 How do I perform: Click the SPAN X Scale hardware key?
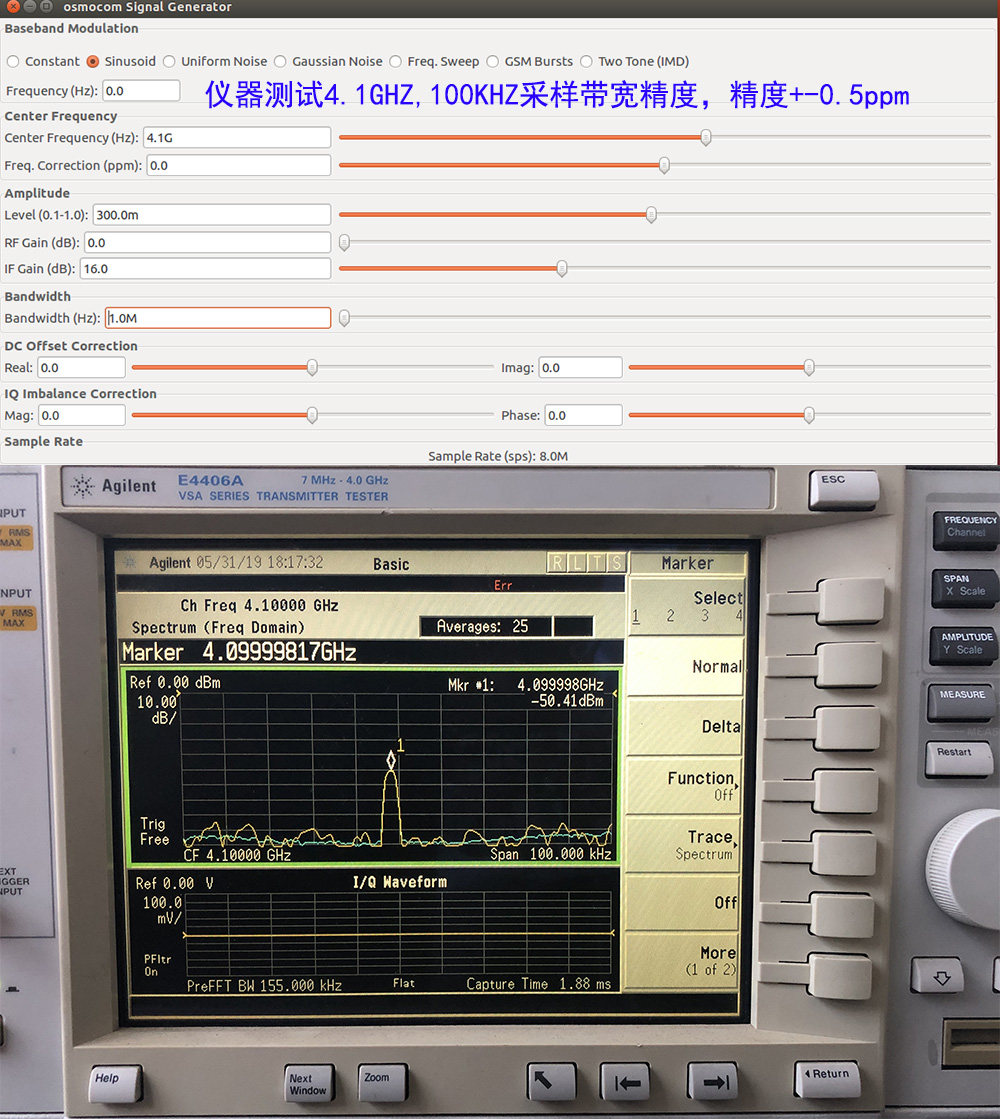click(964, 587)
